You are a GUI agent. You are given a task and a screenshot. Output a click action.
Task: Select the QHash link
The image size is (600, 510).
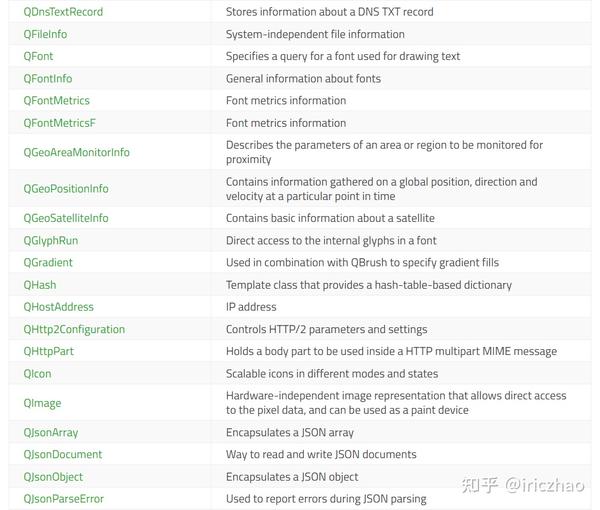[40, 285]
